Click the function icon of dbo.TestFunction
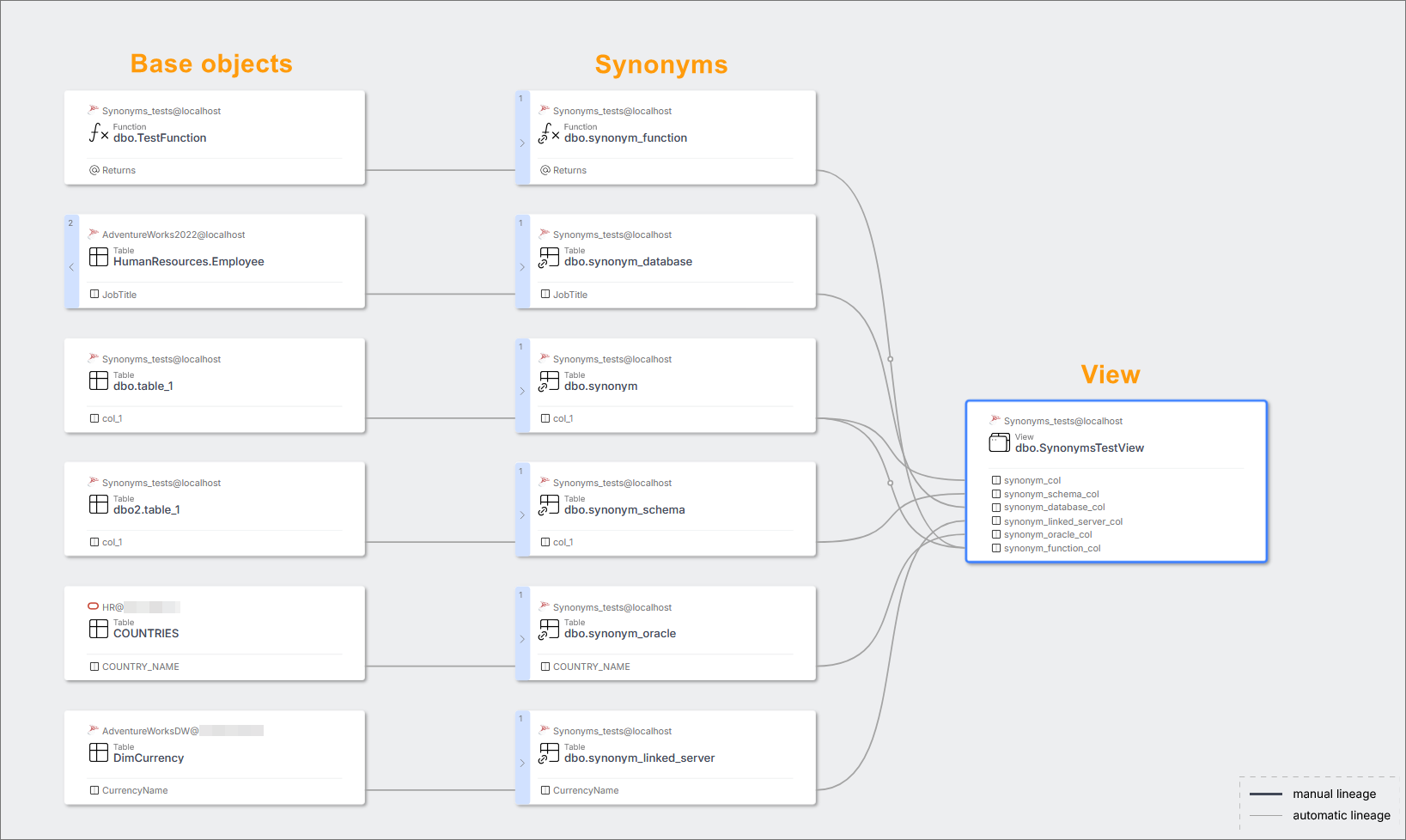This screenshot has height=840, width=1406. [99, 132]
